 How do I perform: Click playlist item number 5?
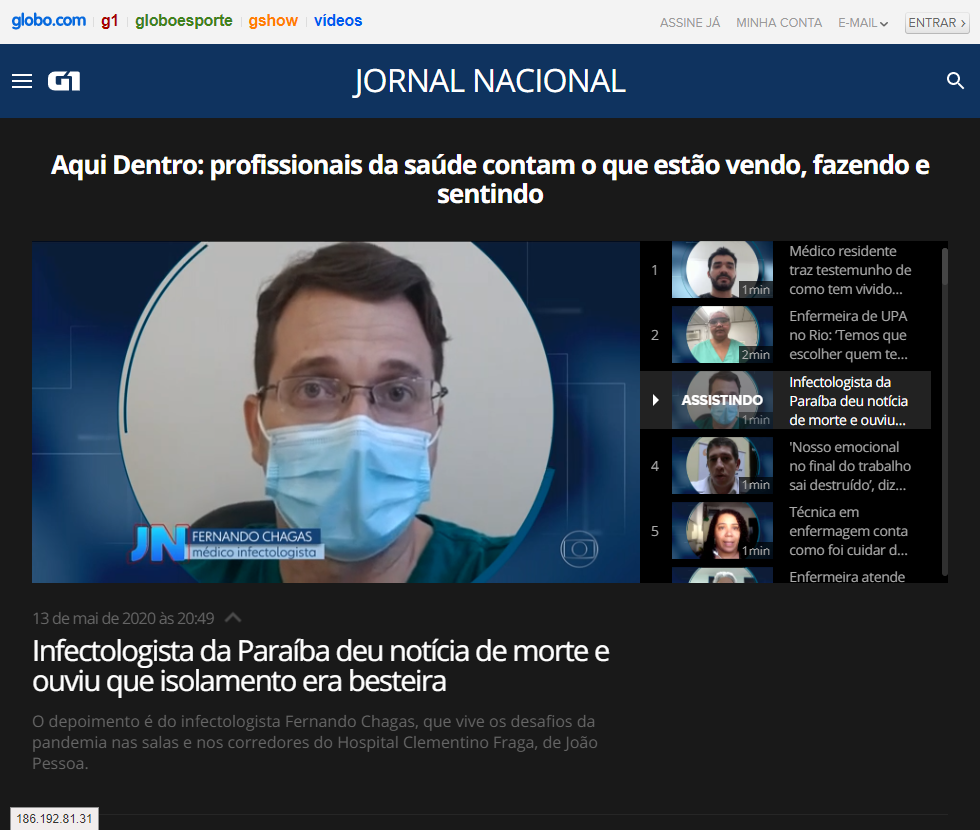click(x=654, y=531)
